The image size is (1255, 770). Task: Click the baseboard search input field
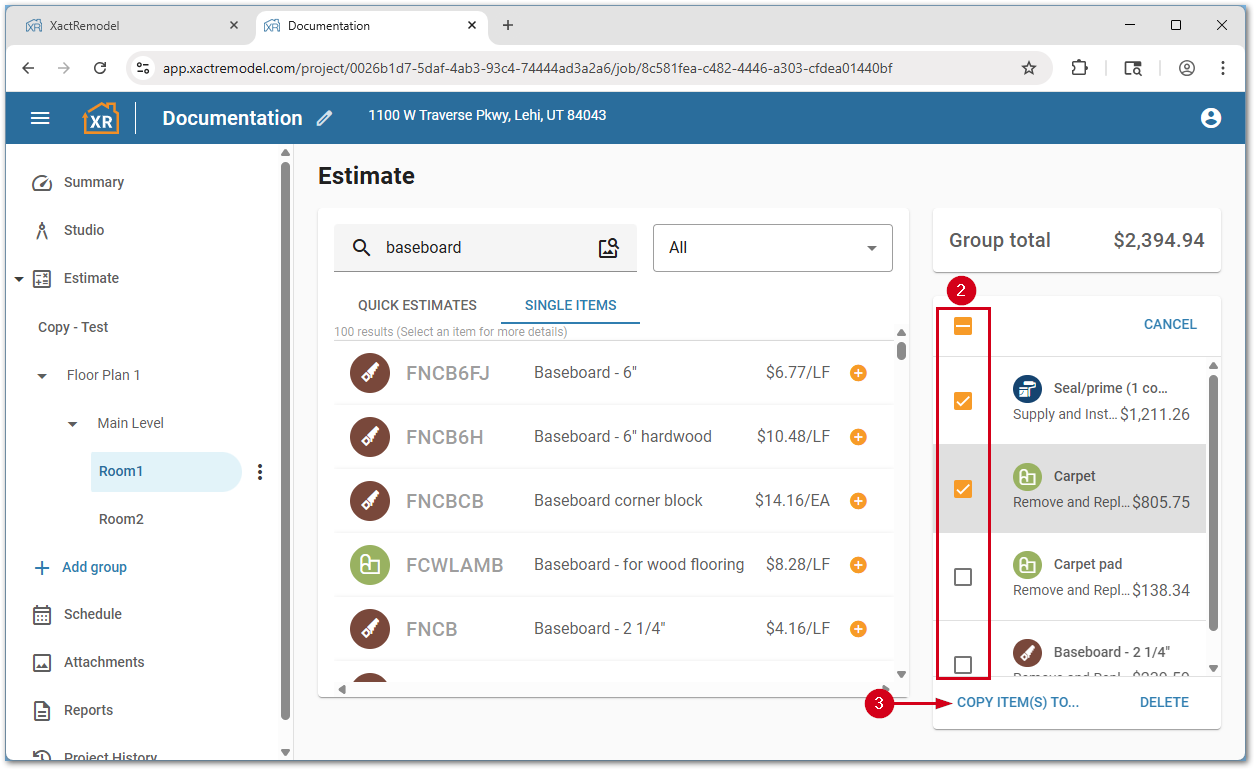[x=480, y=248]
